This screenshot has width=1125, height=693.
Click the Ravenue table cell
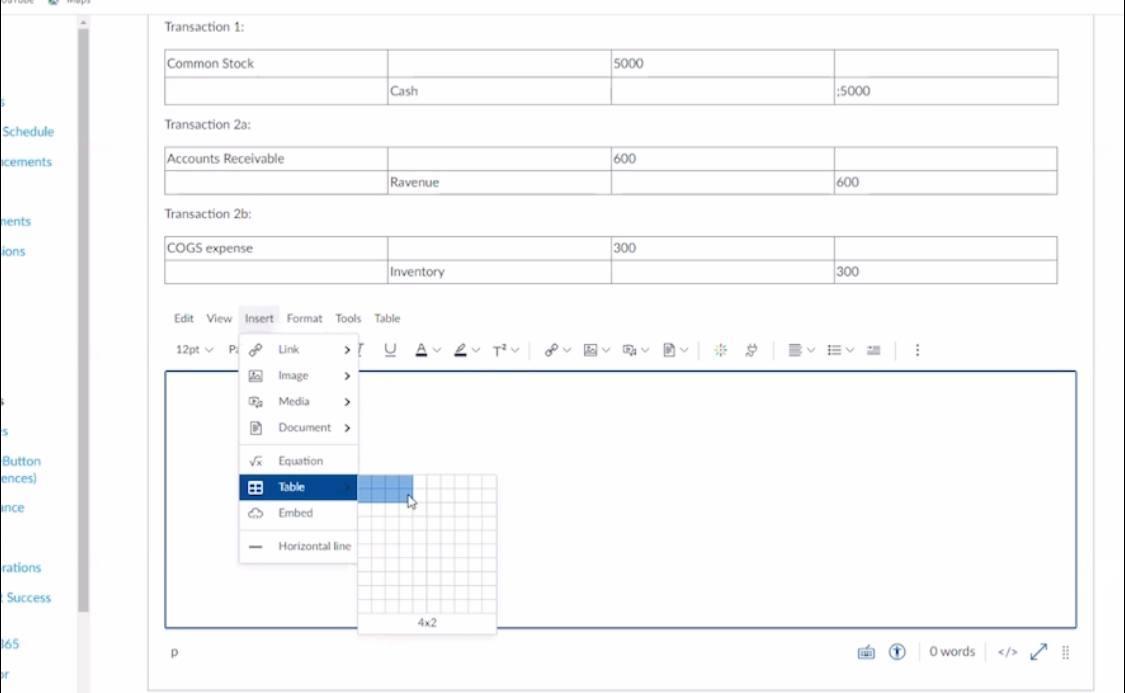(x=499, y=182)
